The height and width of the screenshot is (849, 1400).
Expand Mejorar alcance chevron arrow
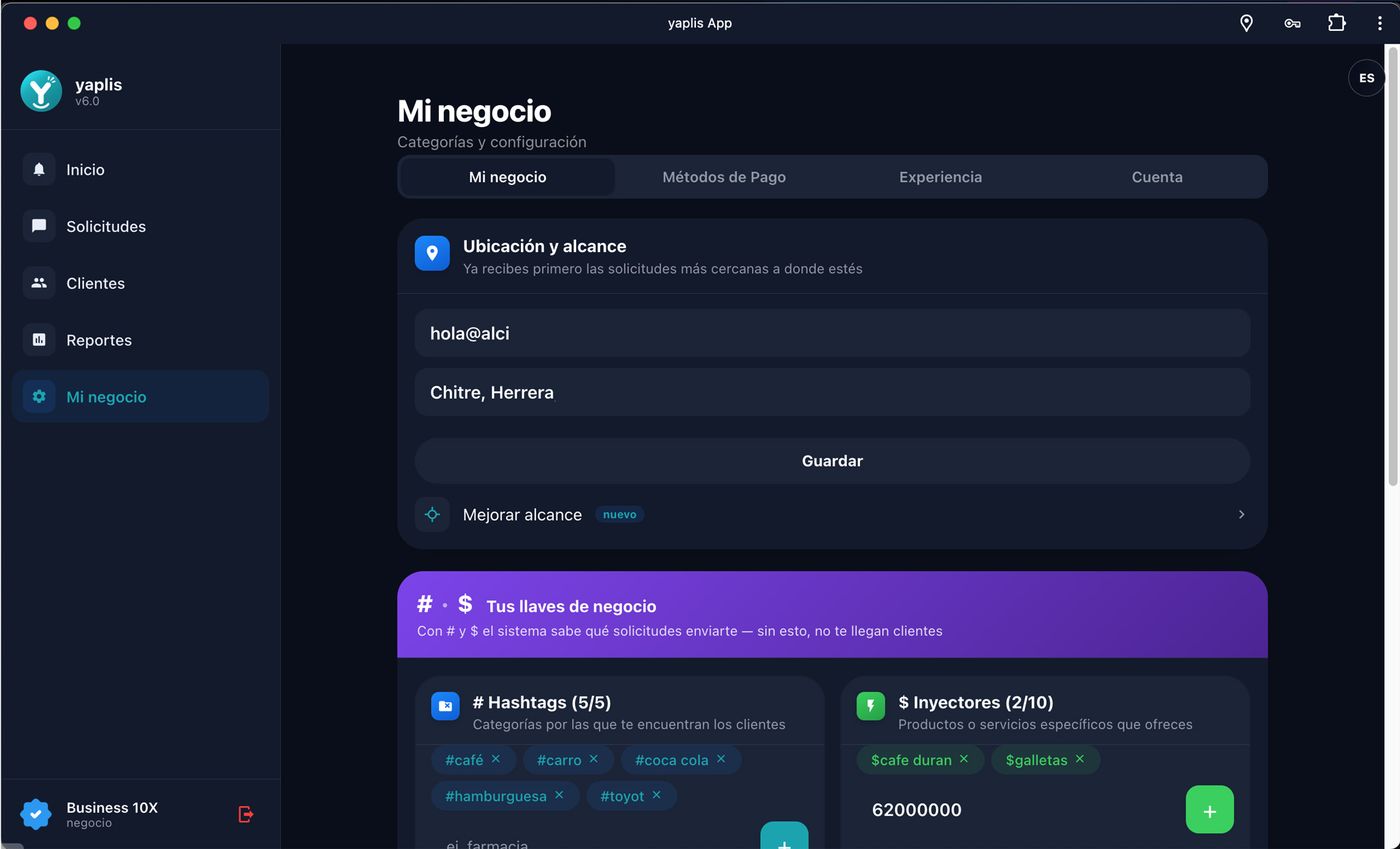point(1241,514)
